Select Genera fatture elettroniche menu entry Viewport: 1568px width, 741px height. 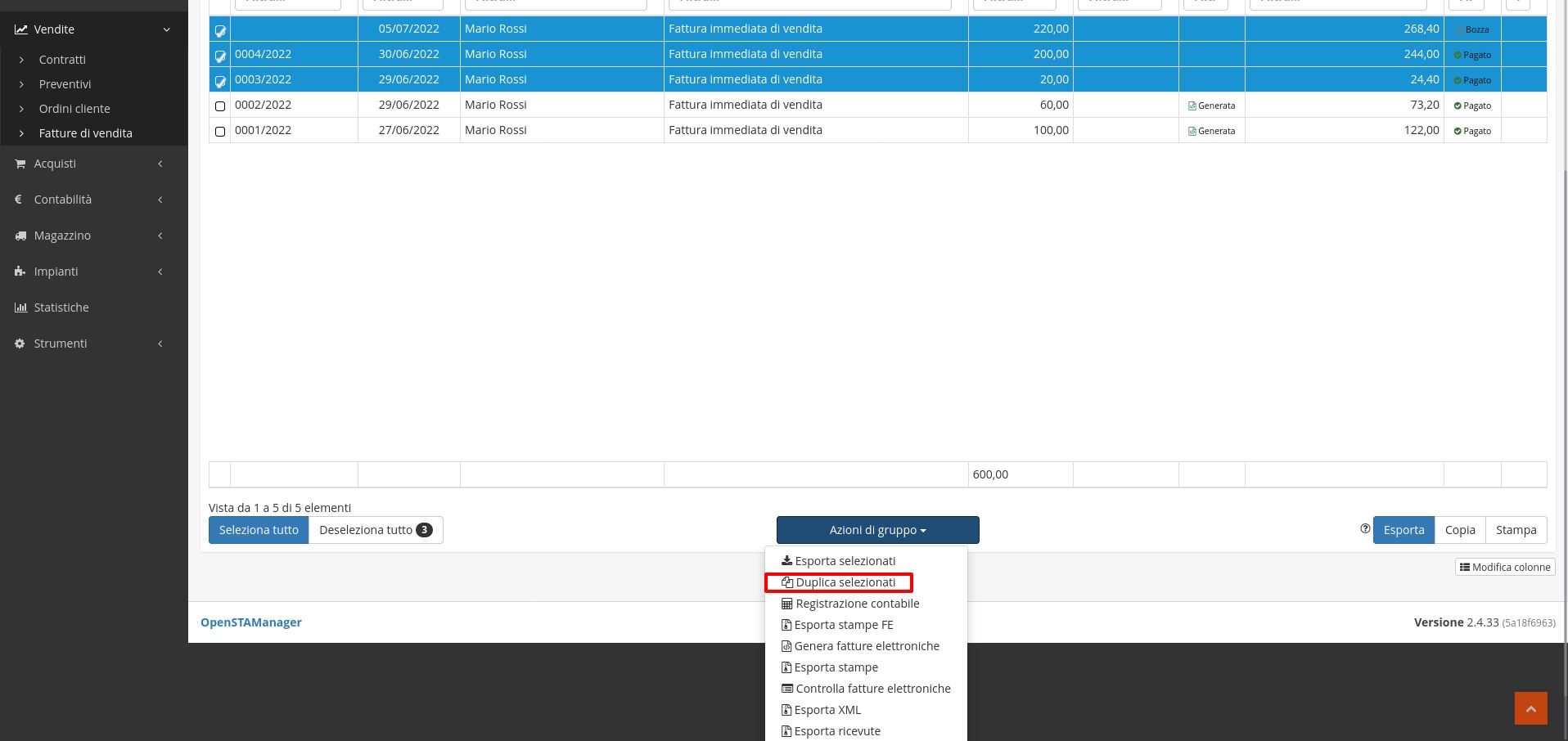[x=866, y=646]
